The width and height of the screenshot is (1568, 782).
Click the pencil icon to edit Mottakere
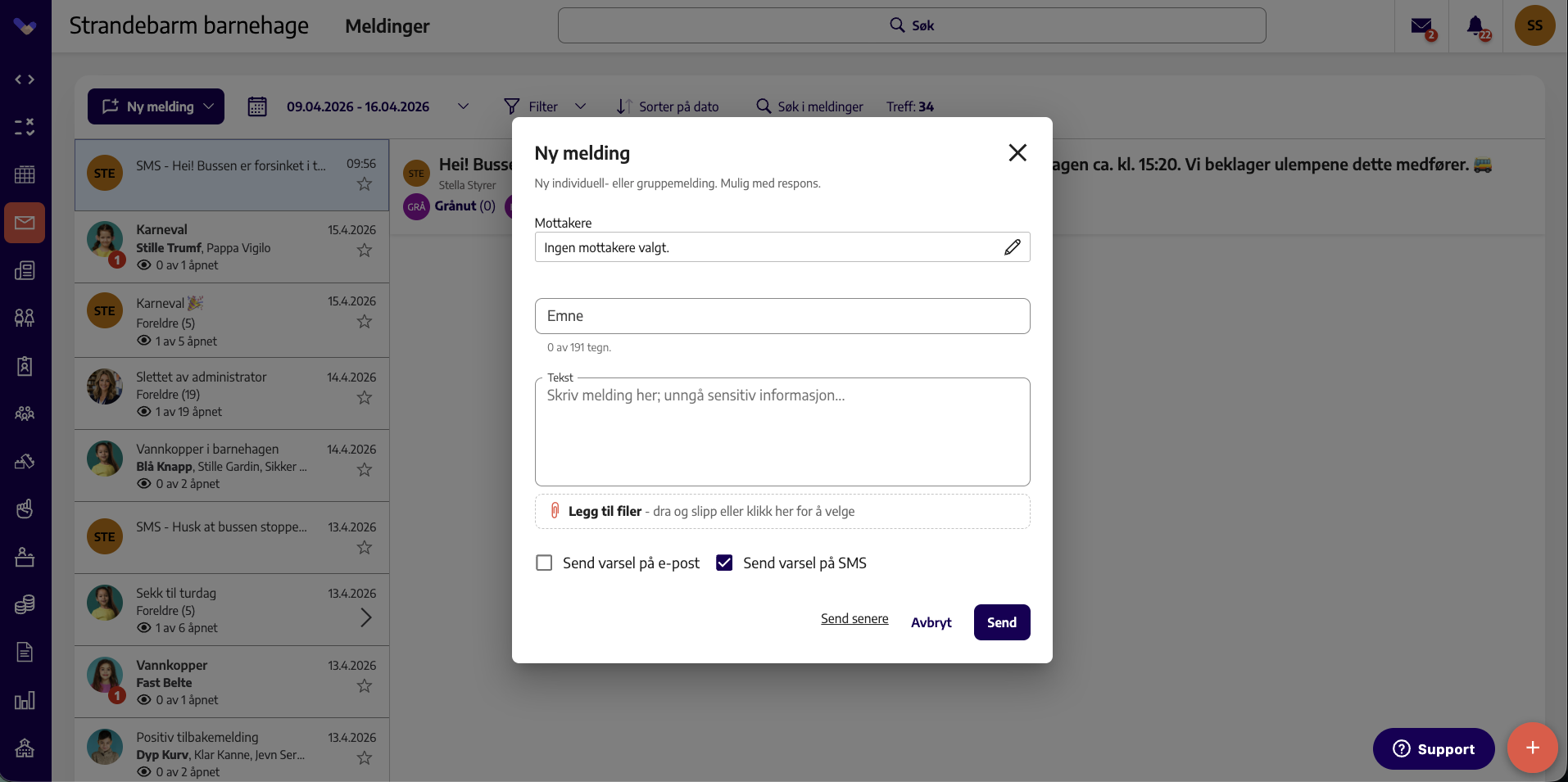[x=1013, y=247]
